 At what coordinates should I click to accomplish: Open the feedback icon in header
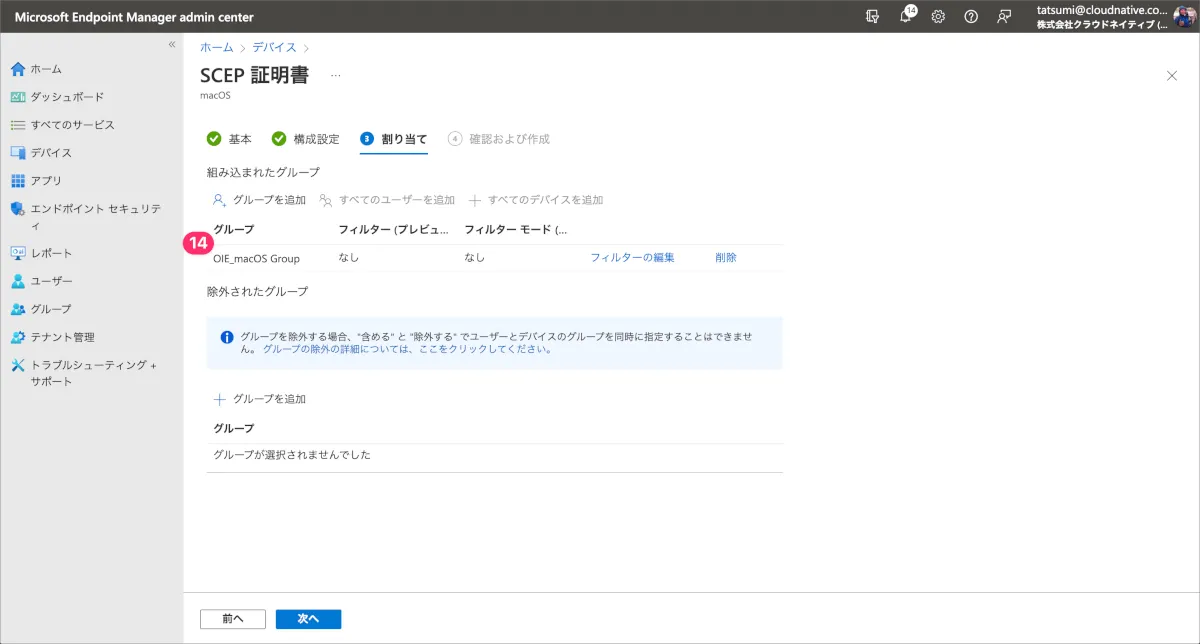tap(1003, 17)
